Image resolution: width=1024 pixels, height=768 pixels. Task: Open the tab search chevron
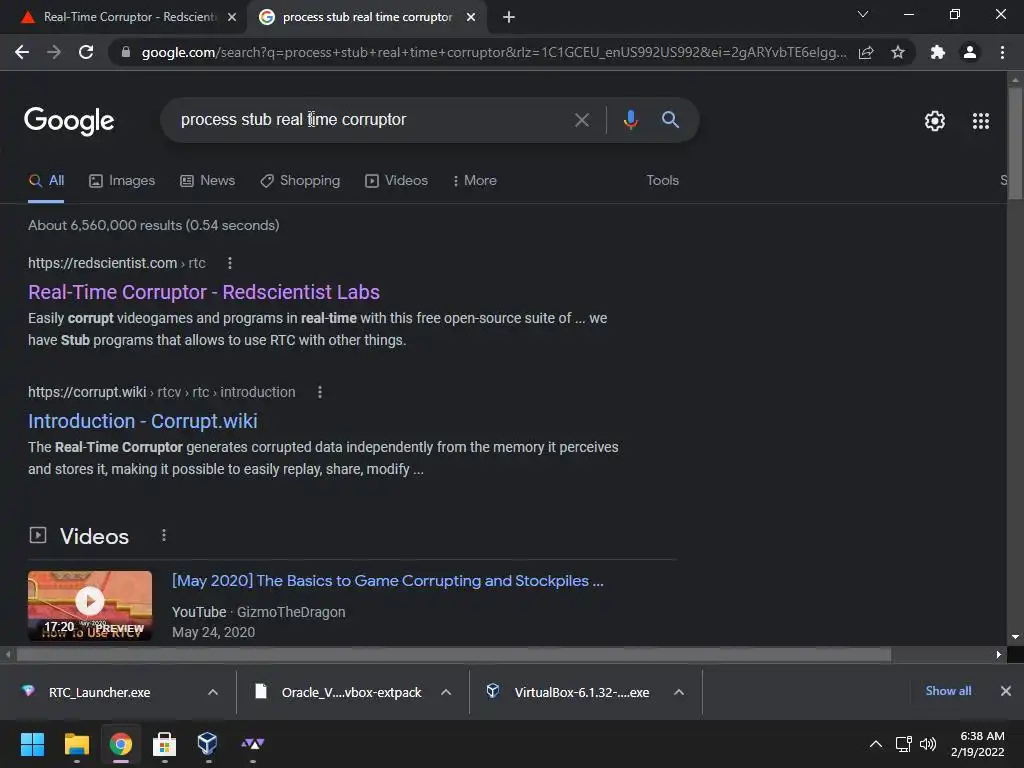coord(863,14)
